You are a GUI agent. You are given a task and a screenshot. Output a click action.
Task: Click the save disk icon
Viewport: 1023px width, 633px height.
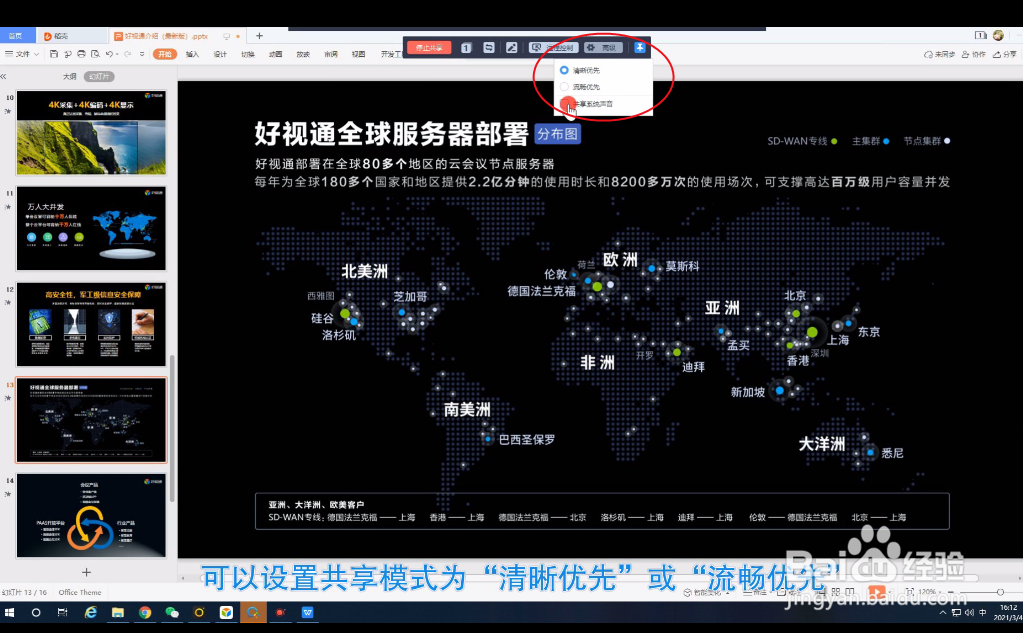[x=53, y=54]
